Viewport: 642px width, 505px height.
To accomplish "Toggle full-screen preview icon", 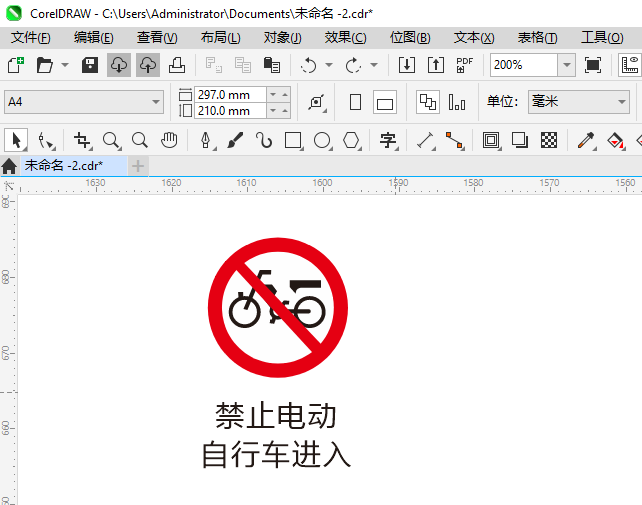I will coord(593,65).
